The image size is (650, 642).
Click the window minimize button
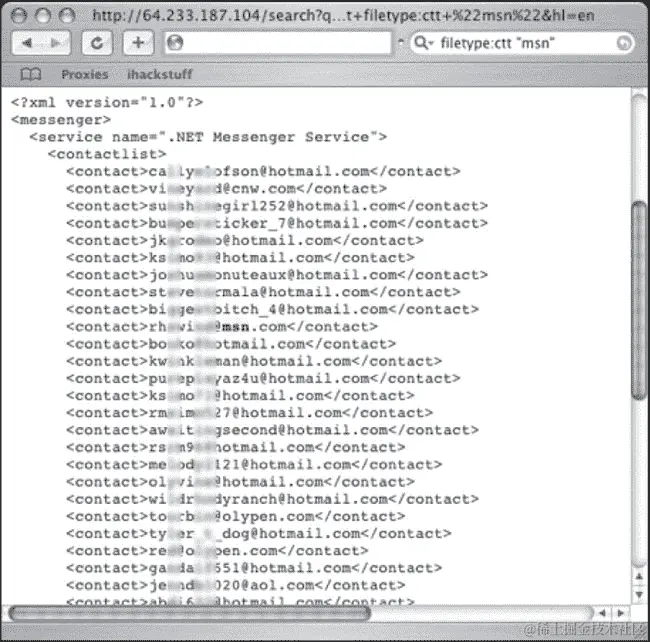(43, 16)
